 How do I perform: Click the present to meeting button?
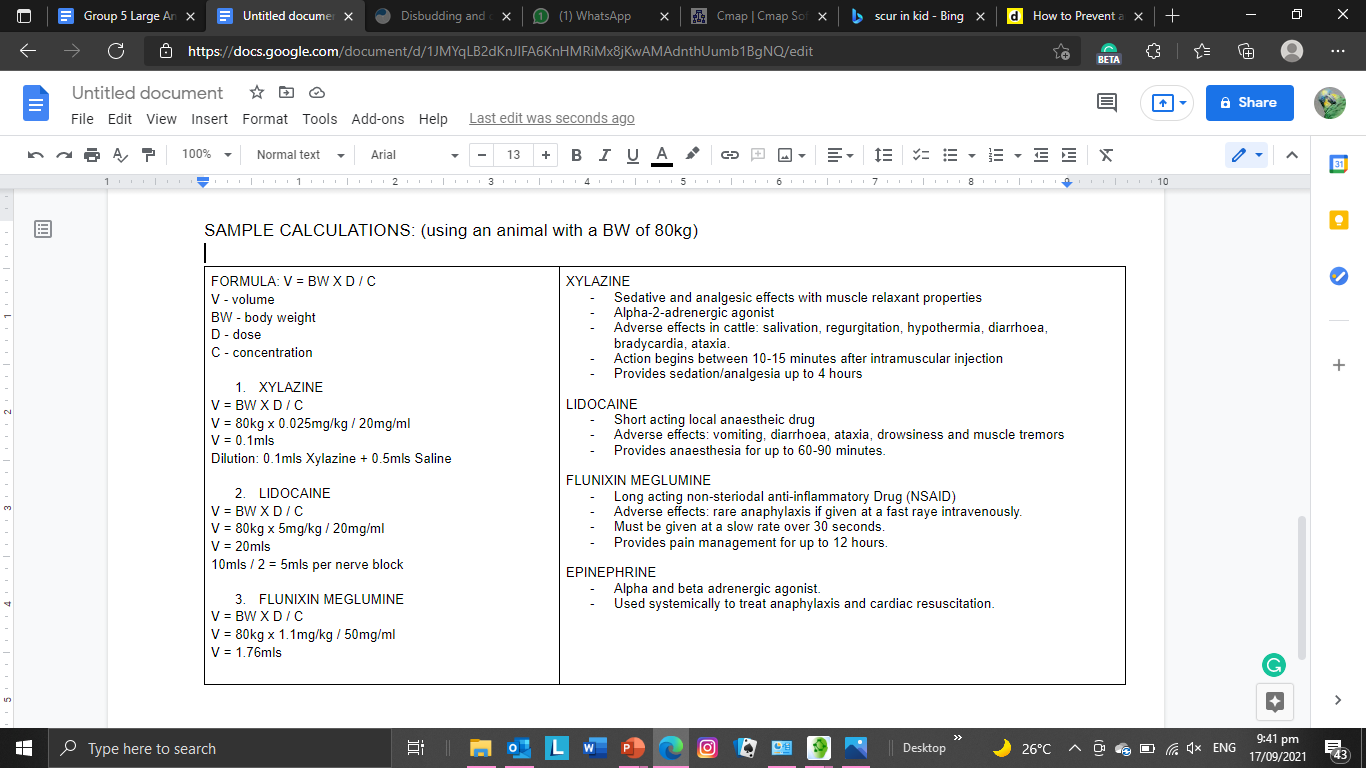(1167, 102)
